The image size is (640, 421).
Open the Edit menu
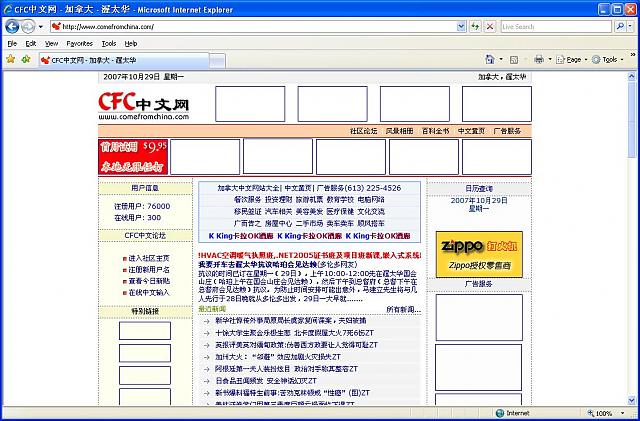31,43
